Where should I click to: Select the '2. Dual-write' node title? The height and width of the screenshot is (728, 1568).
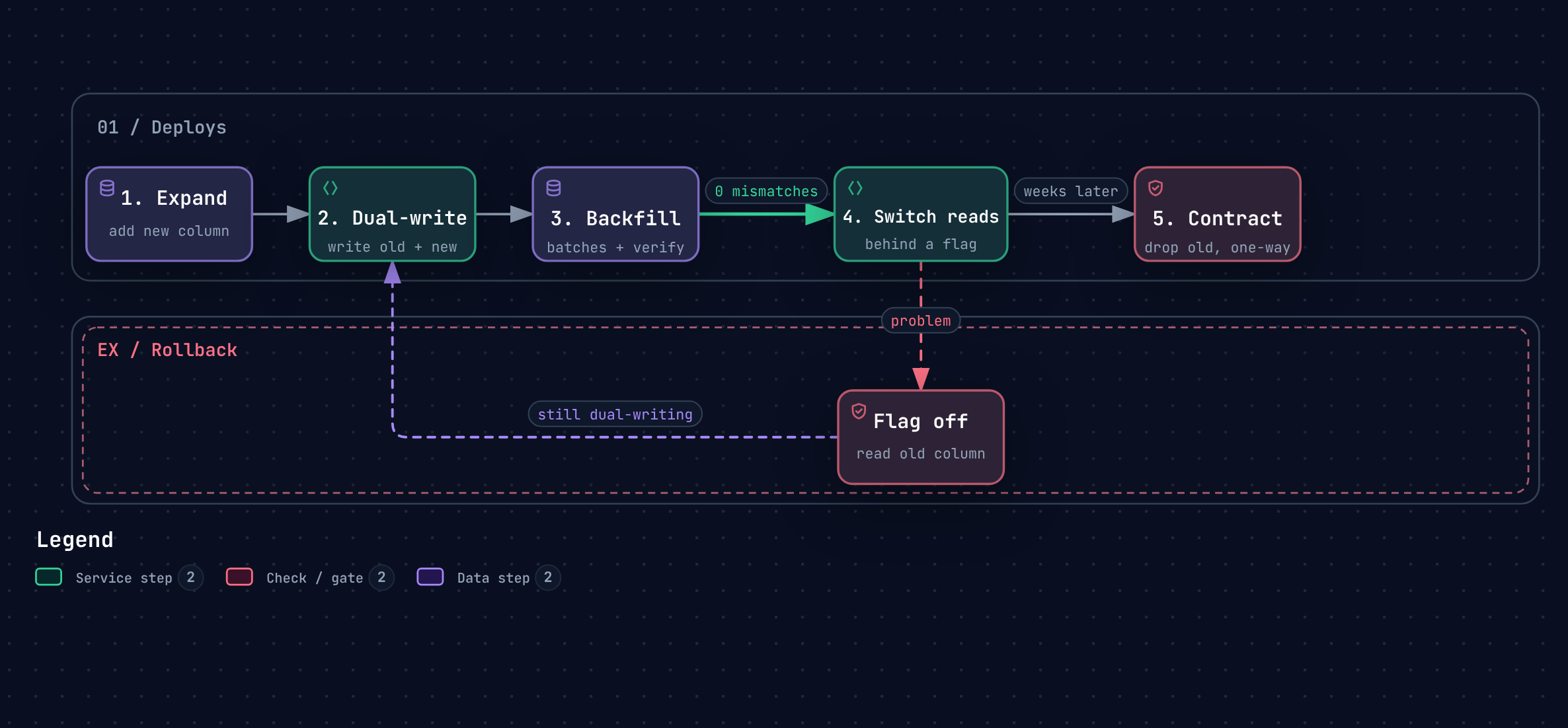click(393, 218)
